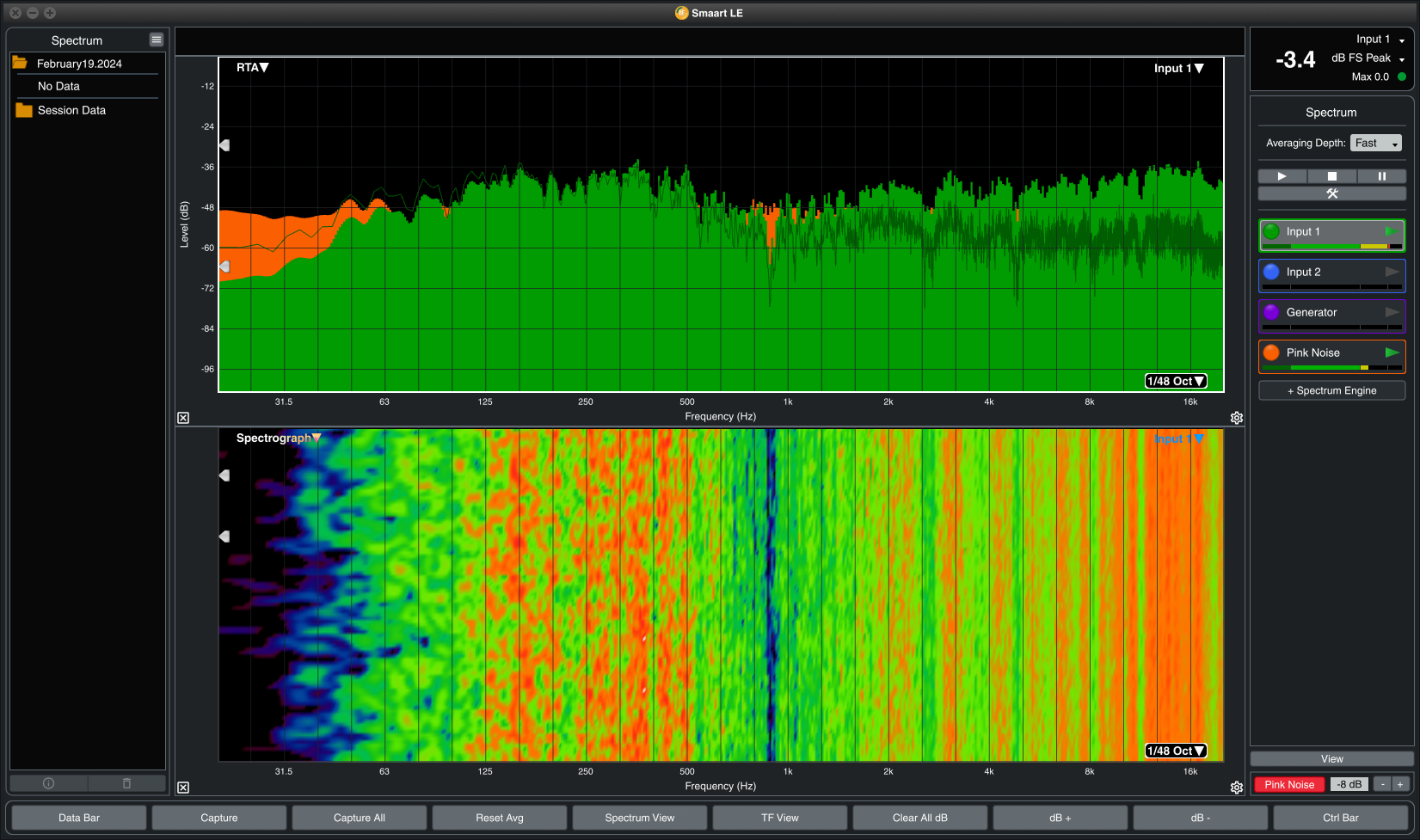Open the measurement config tools button
The image size is (1420, 840).
(x=1332, y=193)
